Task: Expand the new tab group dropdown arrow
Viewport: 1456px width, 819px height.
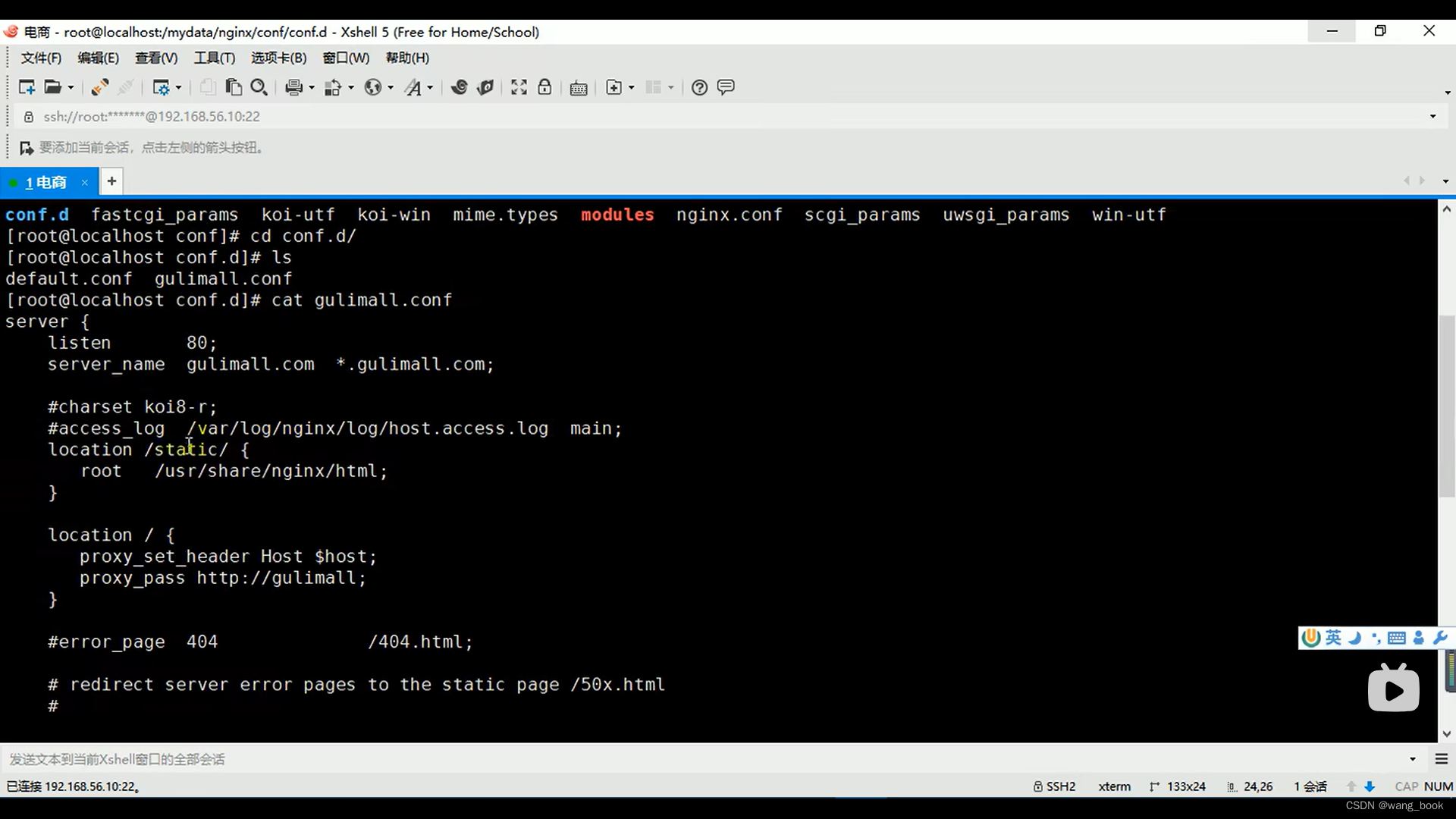Action: coord(632,88)
